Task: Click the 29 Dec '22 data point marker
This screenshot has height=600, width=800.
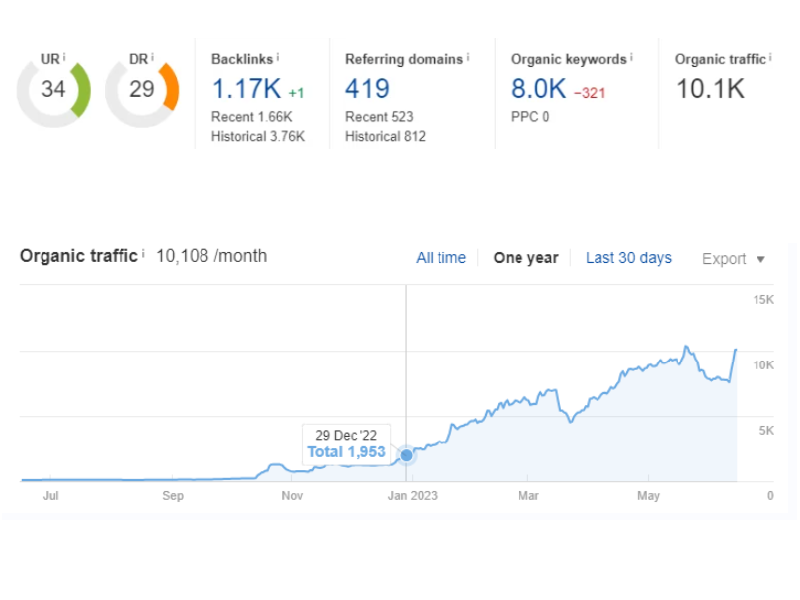Action: [x=406, y=455]
